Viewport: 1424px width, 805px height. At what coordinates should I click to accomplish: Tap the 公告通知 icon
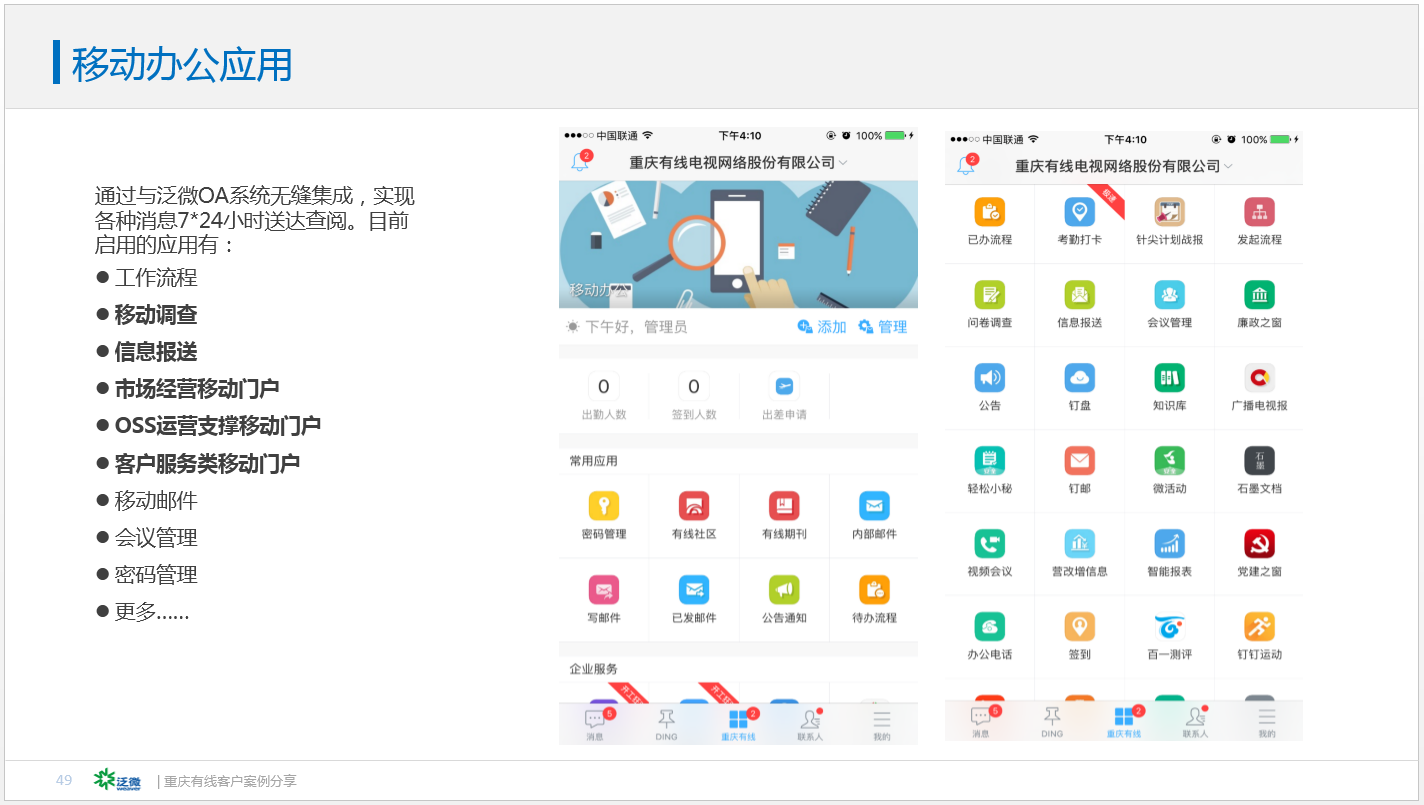pyautogui.click(x=784, y=589)
